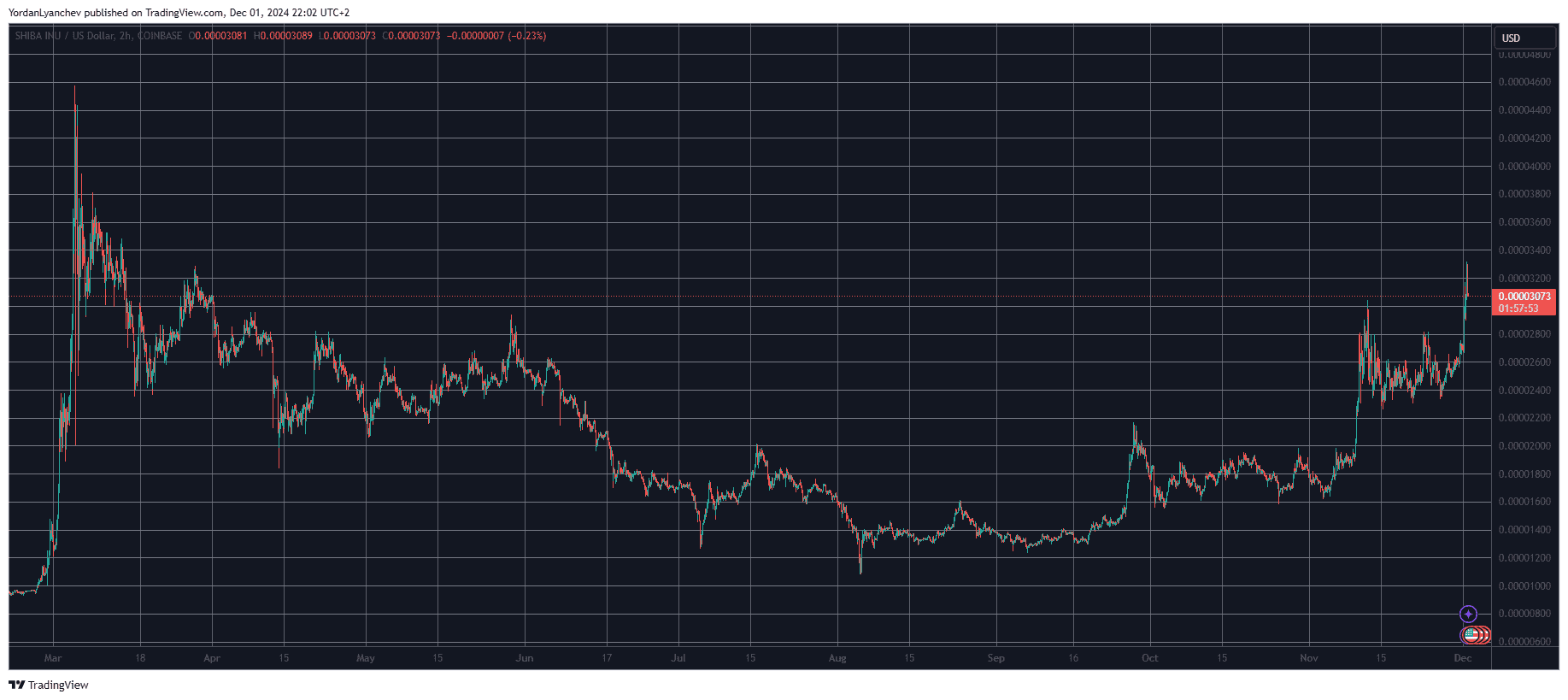Click price axis label 0.00003800
This screenshot has width=1568, height=700.
point(1524,194)
